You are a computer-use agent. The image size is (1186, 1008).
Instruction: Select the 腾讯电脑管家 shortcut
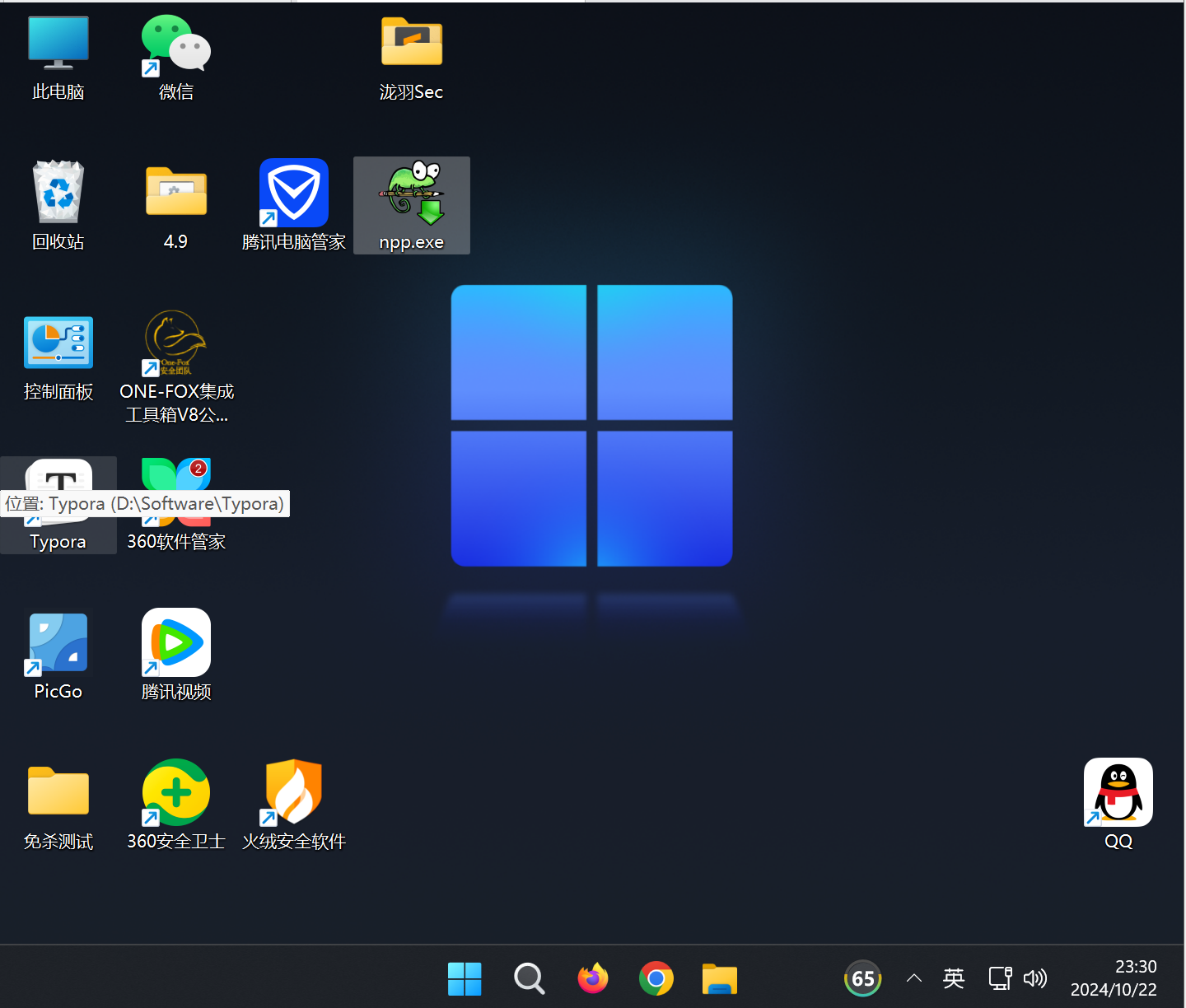pyautogui.click(x=293, y=193)
